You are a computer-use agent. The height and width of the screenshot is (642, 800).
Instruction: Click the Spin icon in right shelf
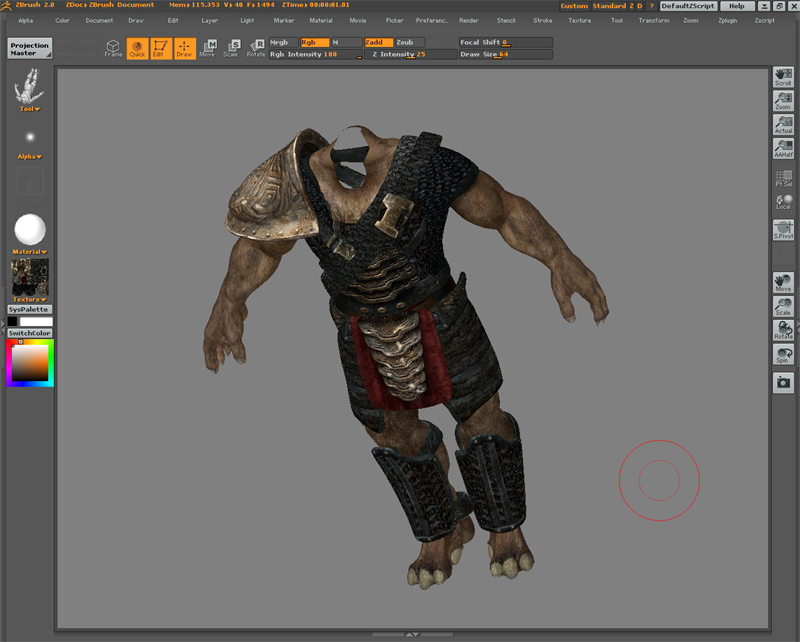783,354
